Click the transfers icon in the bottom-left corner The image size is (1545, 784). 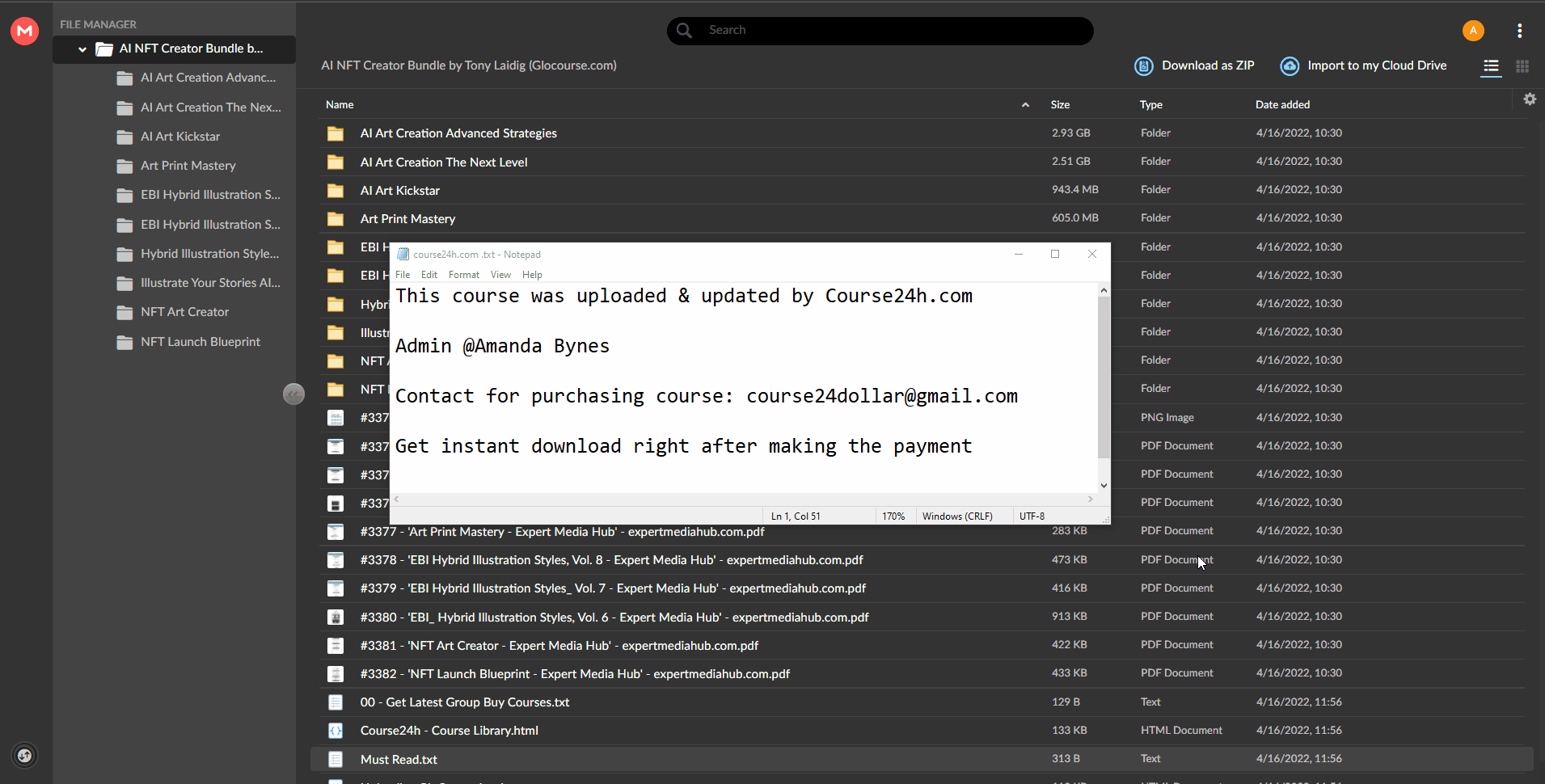(x=25, y=756)
